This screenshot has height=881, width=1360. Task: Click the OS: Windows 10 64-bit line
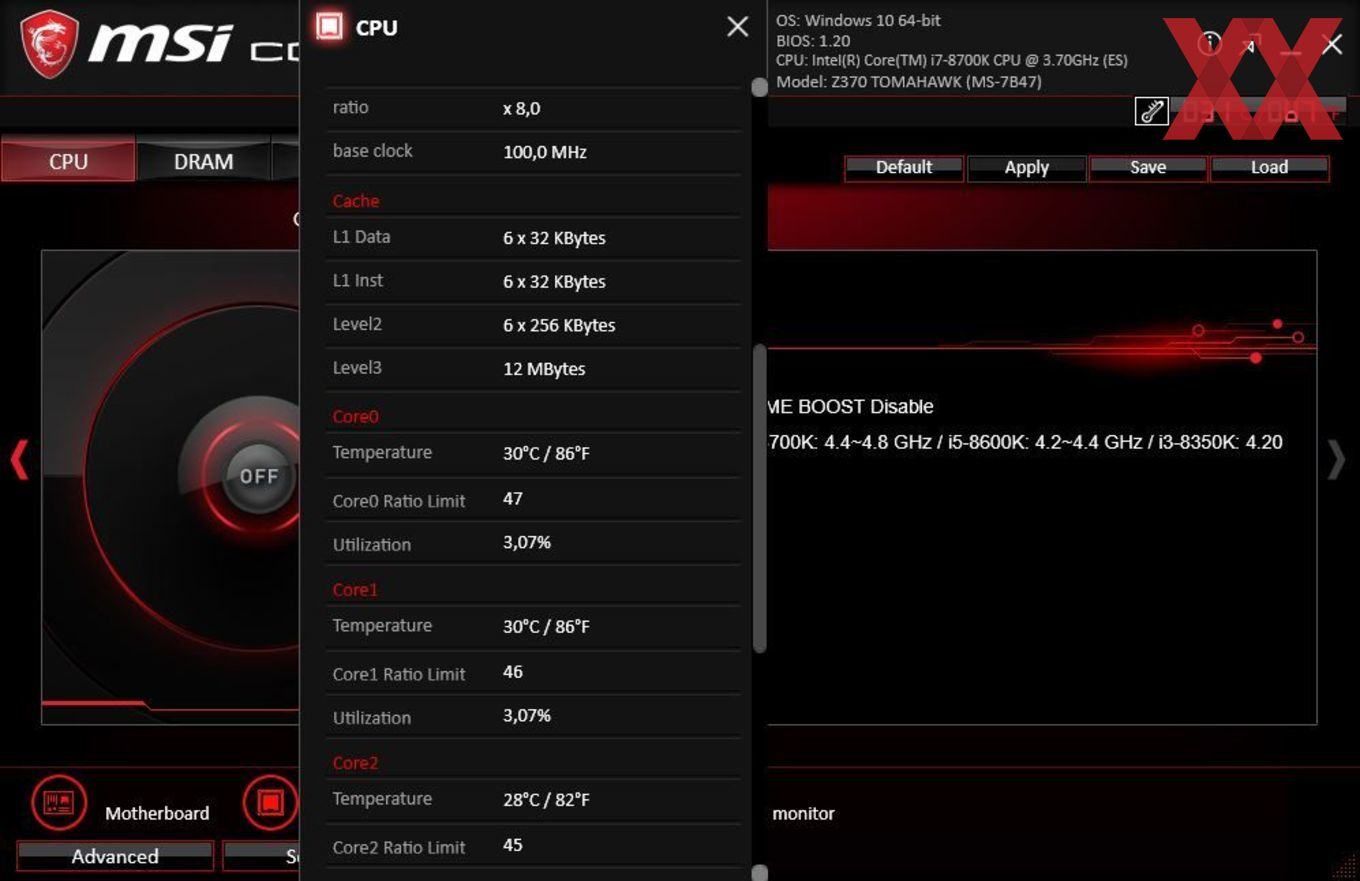coord(858,20)
